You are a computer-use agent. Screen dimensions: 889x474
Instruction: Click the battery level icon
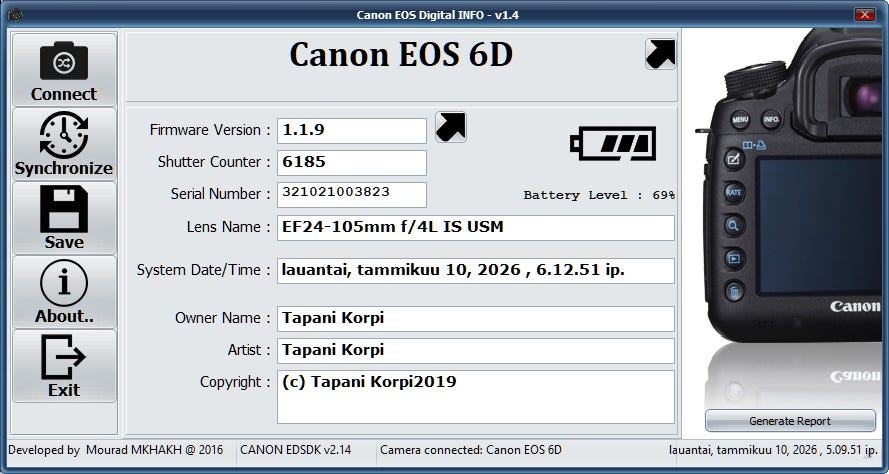[x=613, y=143]
